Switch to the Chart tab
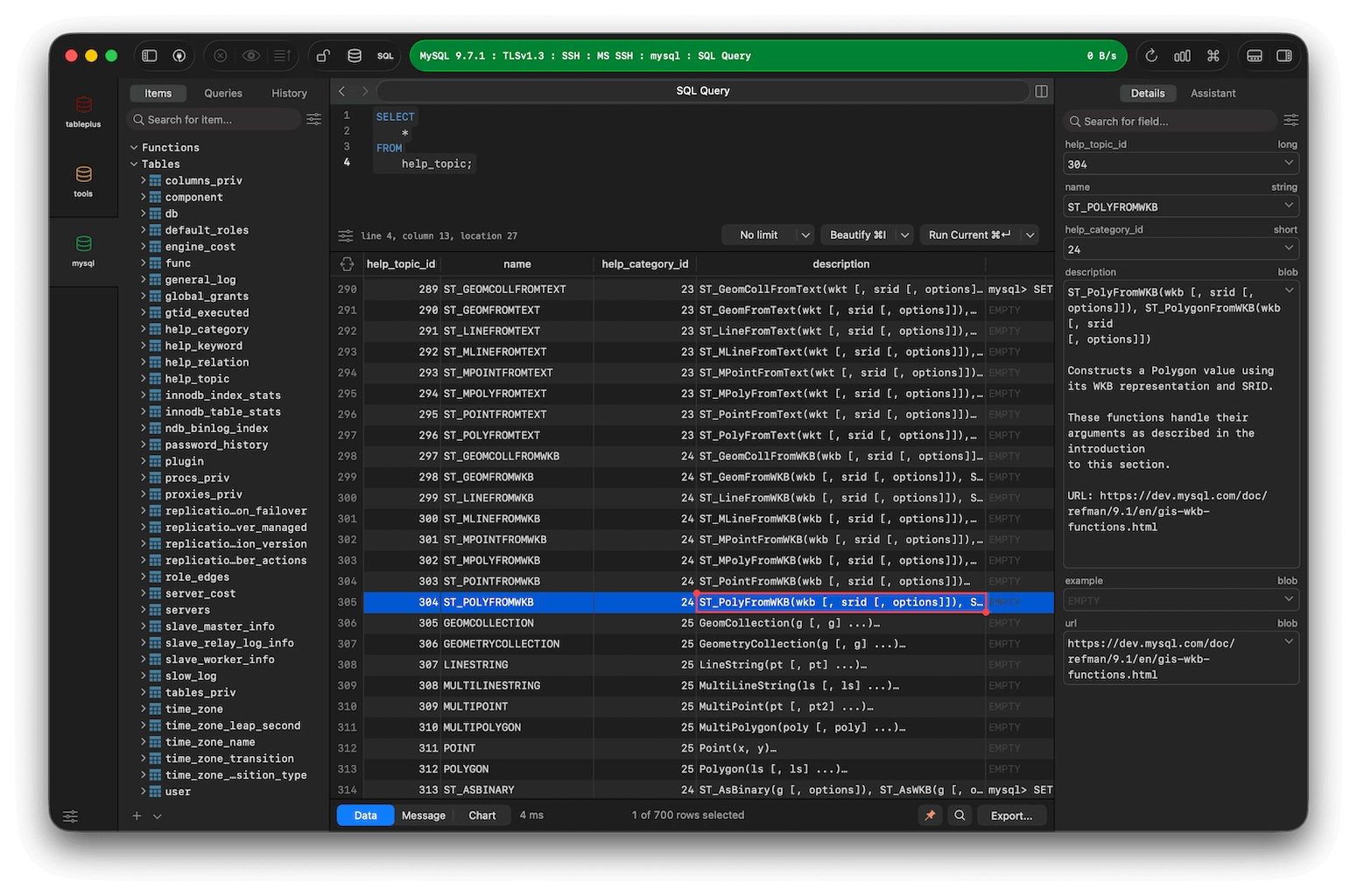 point(482,815)
